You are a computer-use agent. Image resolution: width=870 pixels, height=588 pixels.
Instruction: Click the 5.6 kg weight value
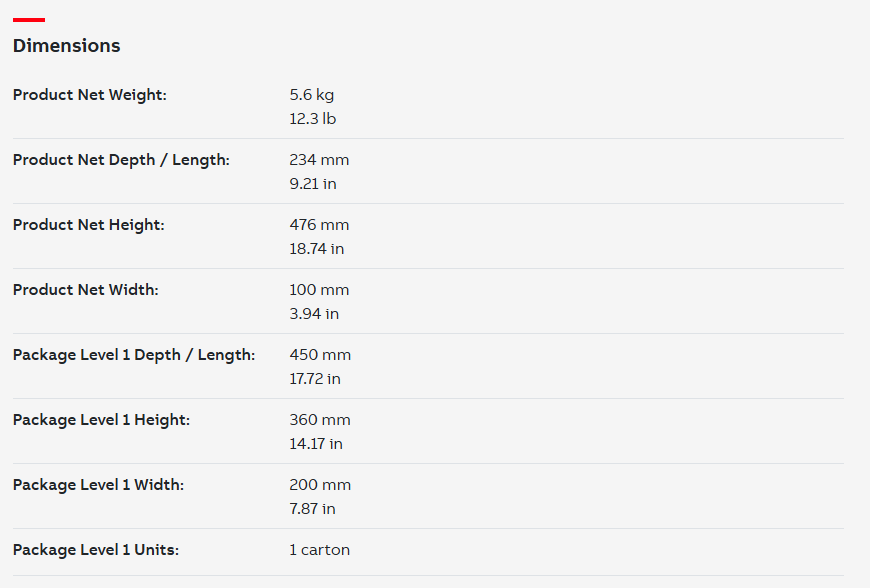312,95
